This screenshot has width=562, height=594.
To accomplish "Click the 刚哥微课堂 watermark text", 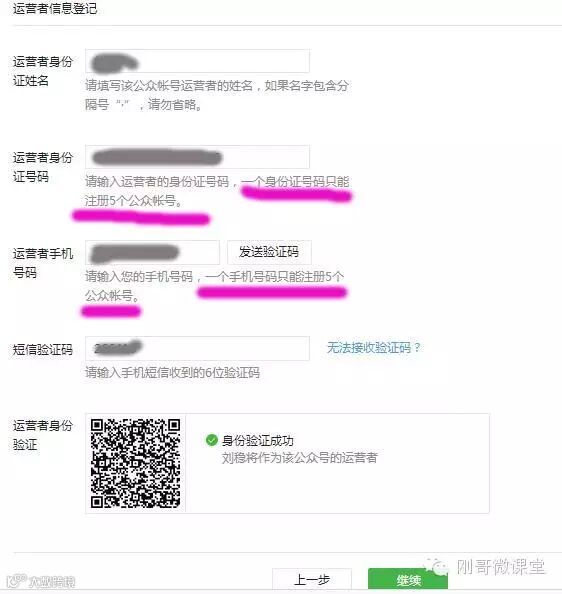I will coord(501,567).
